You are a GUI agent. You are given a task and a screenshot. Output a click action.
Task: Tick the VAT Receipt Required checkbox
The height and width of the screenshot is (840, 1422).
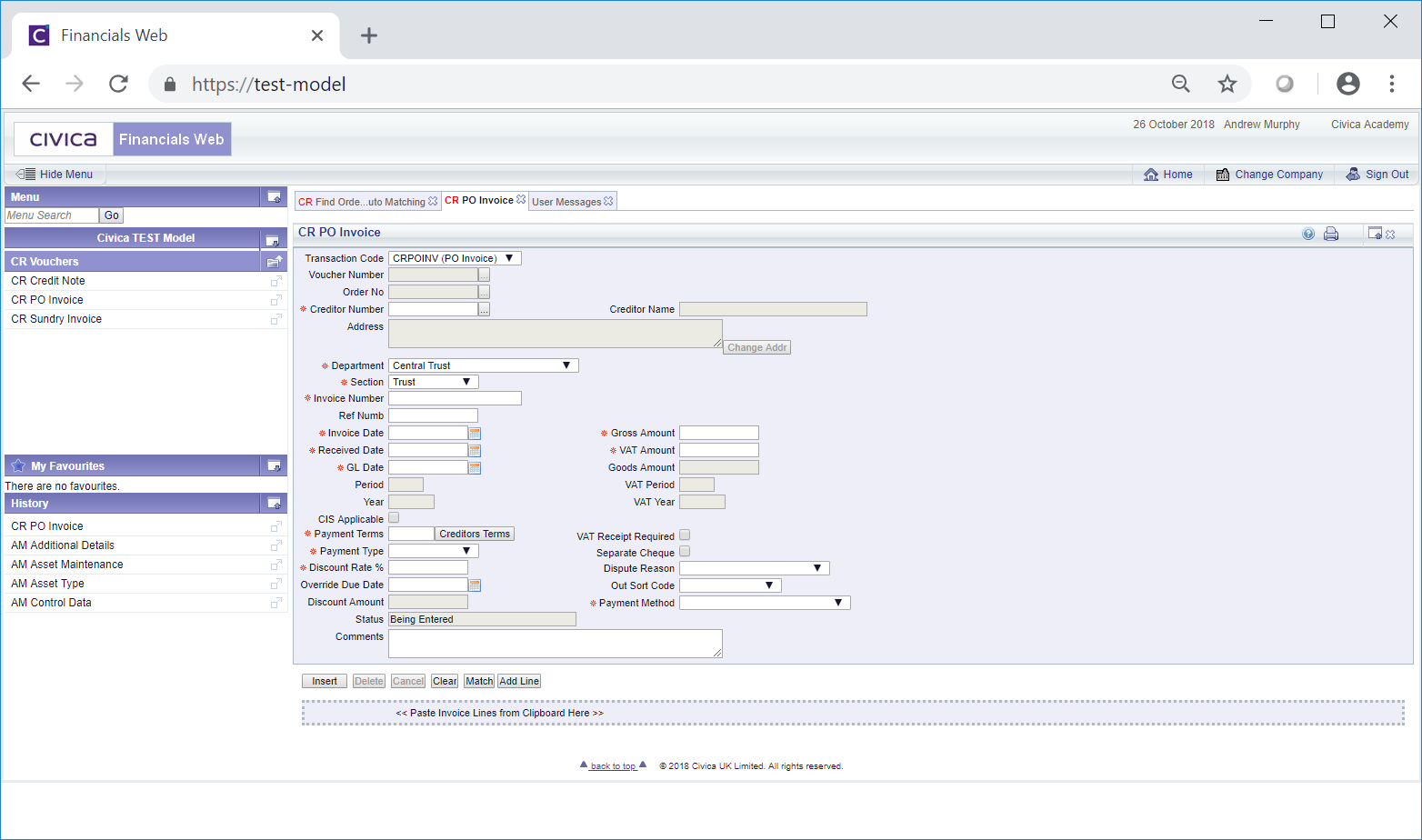685,535
